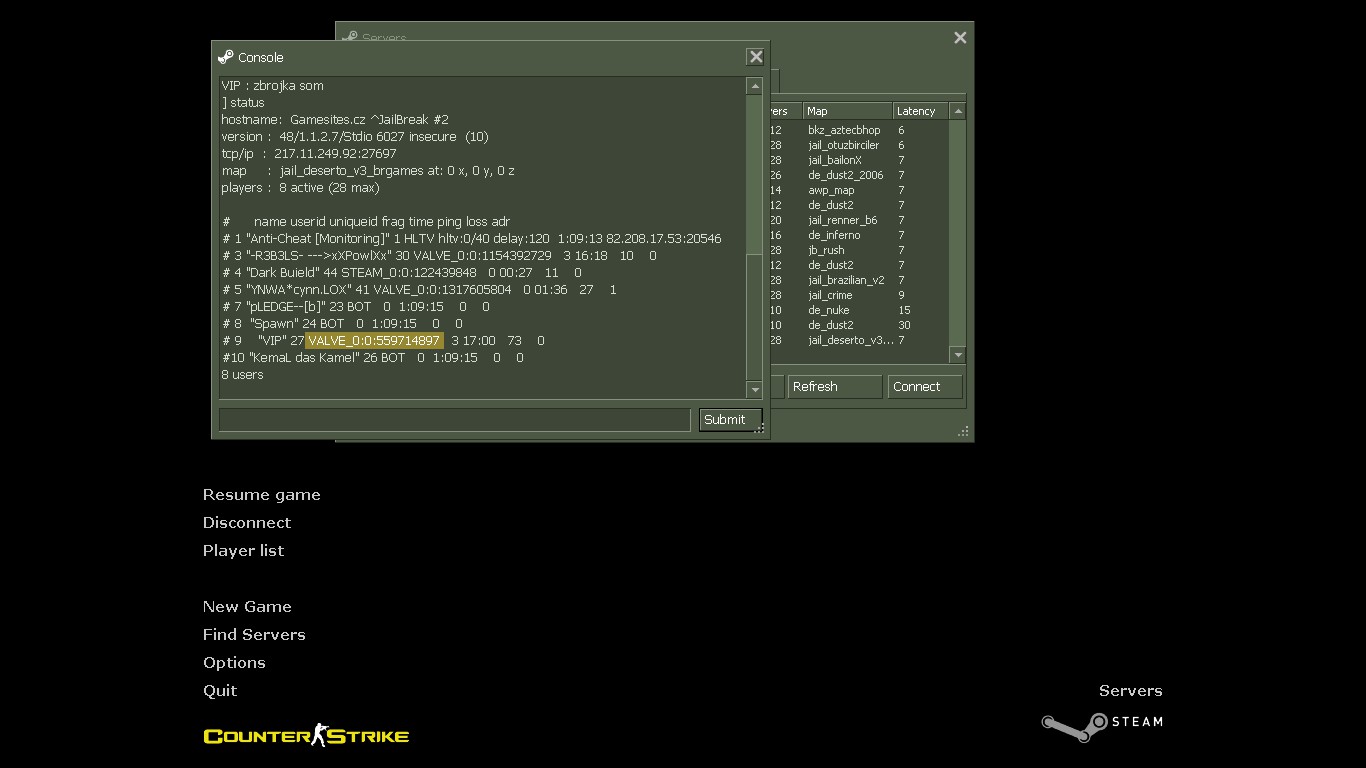1366x768 pixels.
Task: Submit the console command
Action: click(730, 420)
